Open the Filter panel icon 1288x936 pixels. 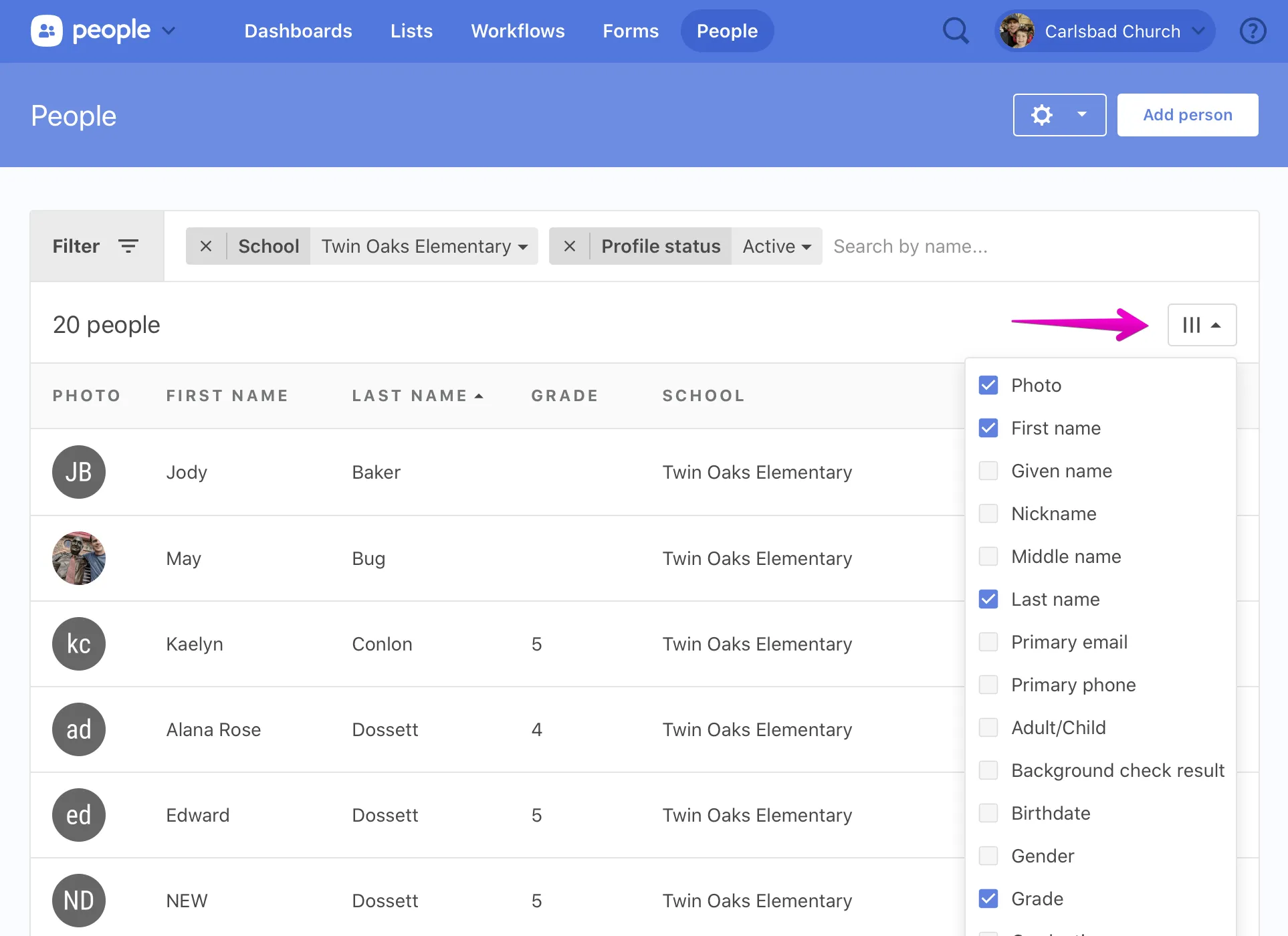click(128, 246)
